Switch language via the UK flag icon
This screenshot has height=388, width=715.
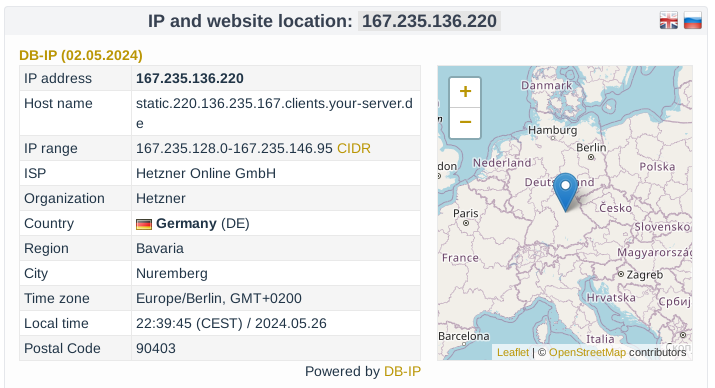(x=668, y=21)
